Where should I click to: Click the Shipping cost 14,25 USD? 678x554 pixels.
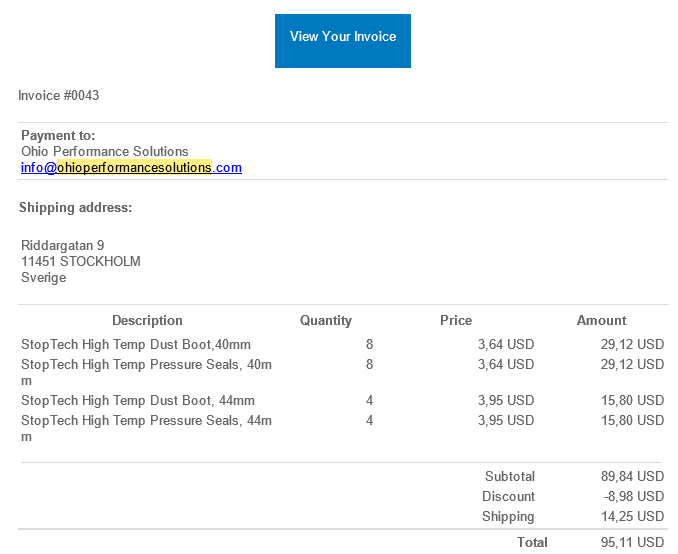[632, 517]
